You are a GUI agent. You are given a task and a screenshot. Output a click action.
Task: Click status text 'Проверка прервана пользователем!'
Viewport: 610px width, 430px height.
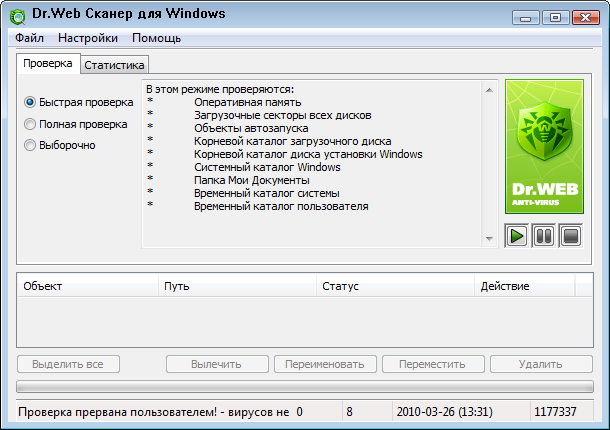117,412
